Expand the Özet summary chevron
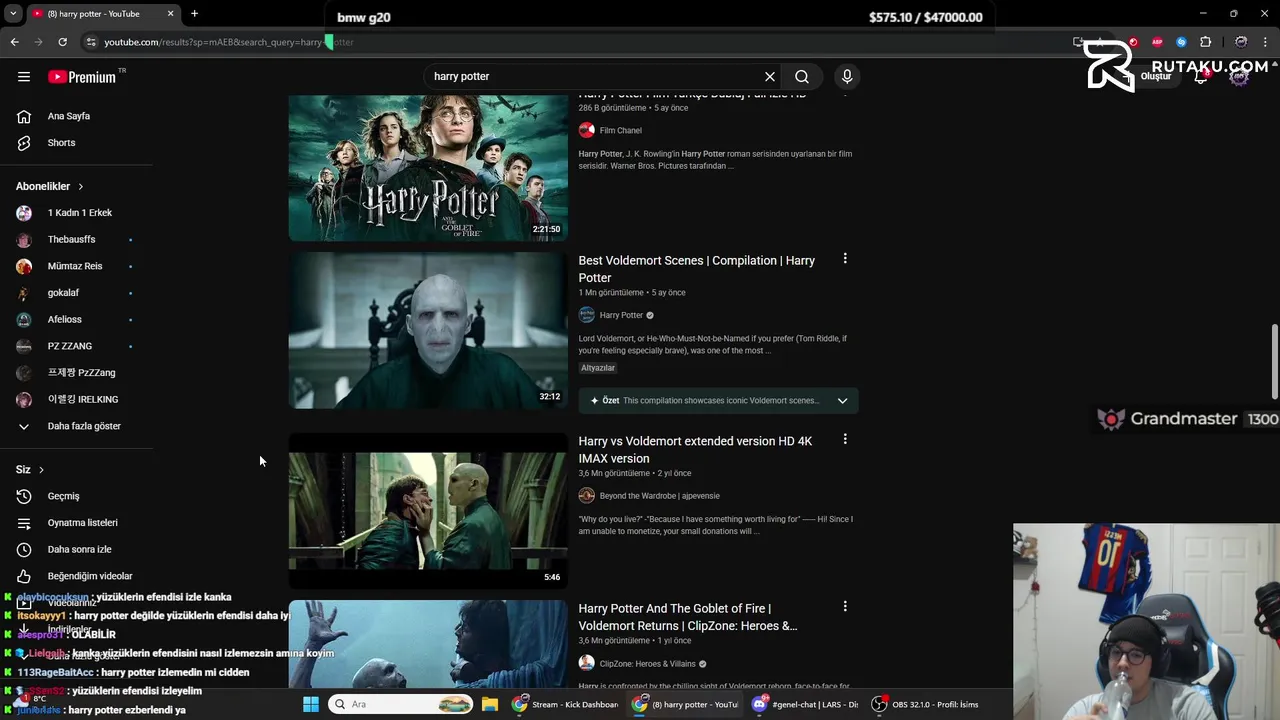 point(842,401)
